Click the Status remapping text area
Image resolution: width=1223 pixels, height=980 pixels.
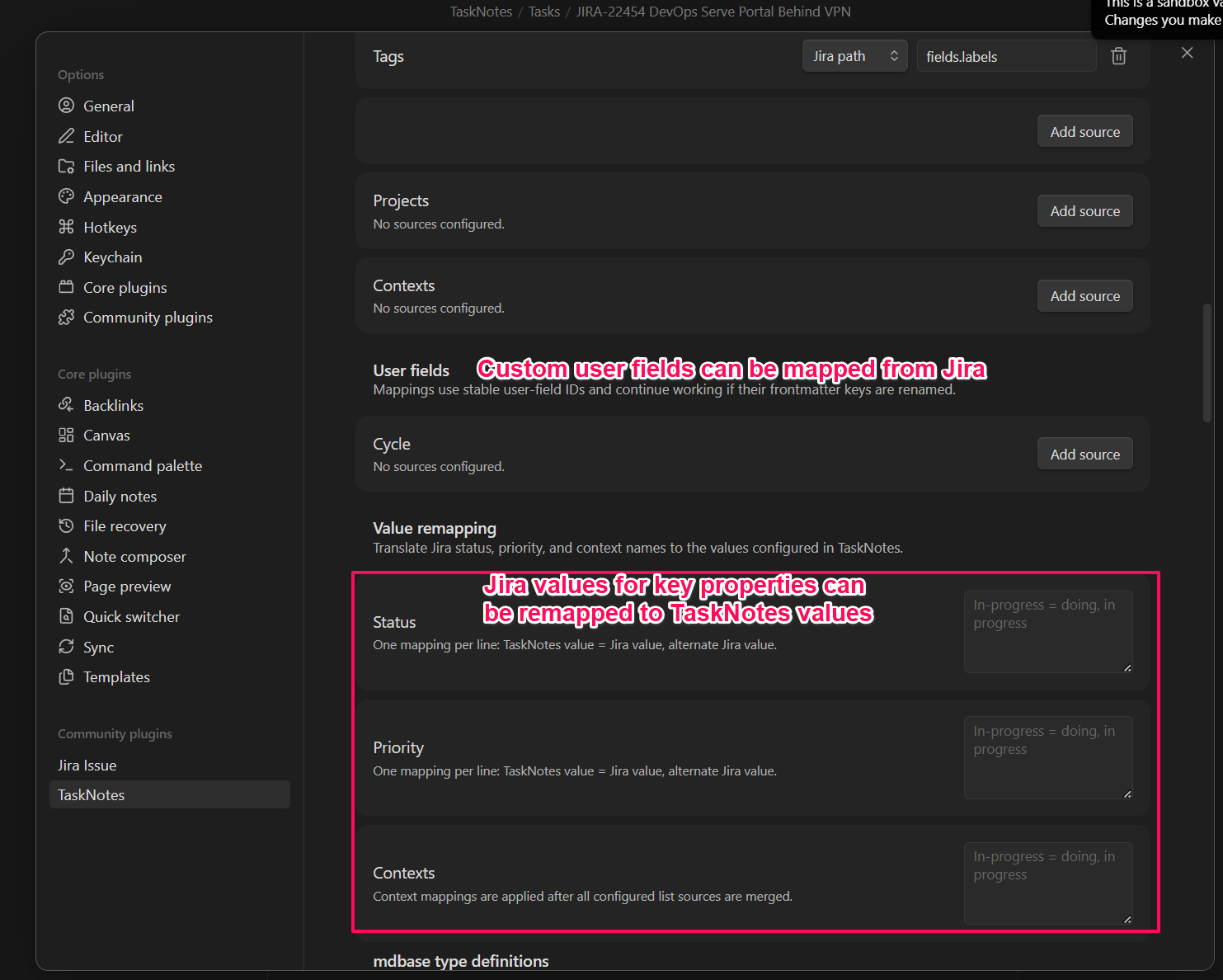(1048, 632)
